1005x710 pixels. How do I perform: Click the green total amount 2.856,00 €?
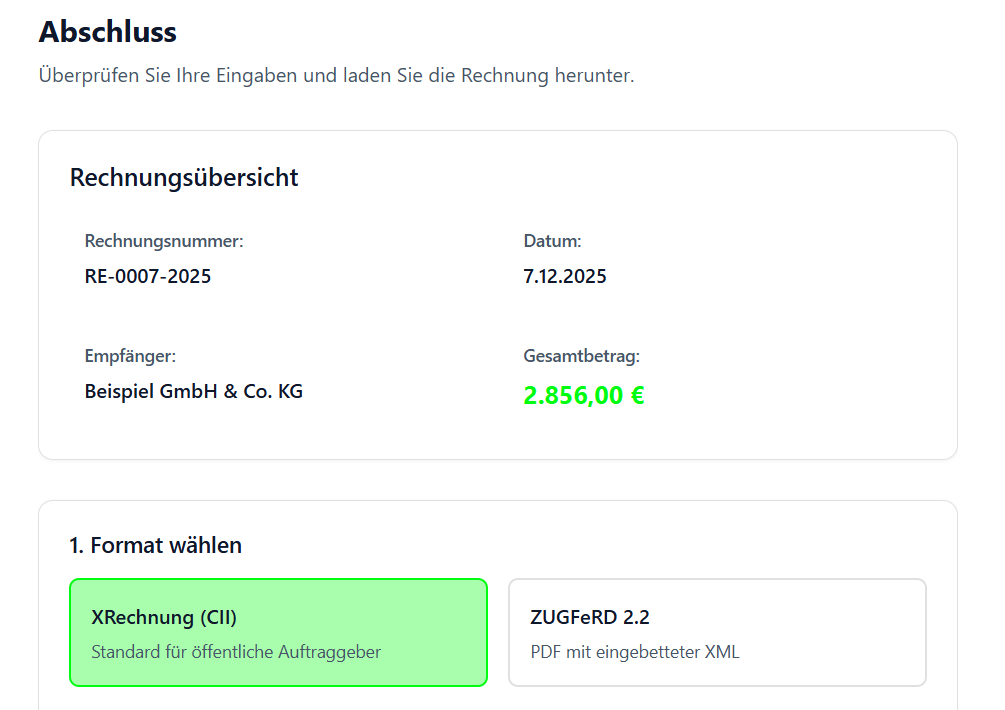point(585,395)
